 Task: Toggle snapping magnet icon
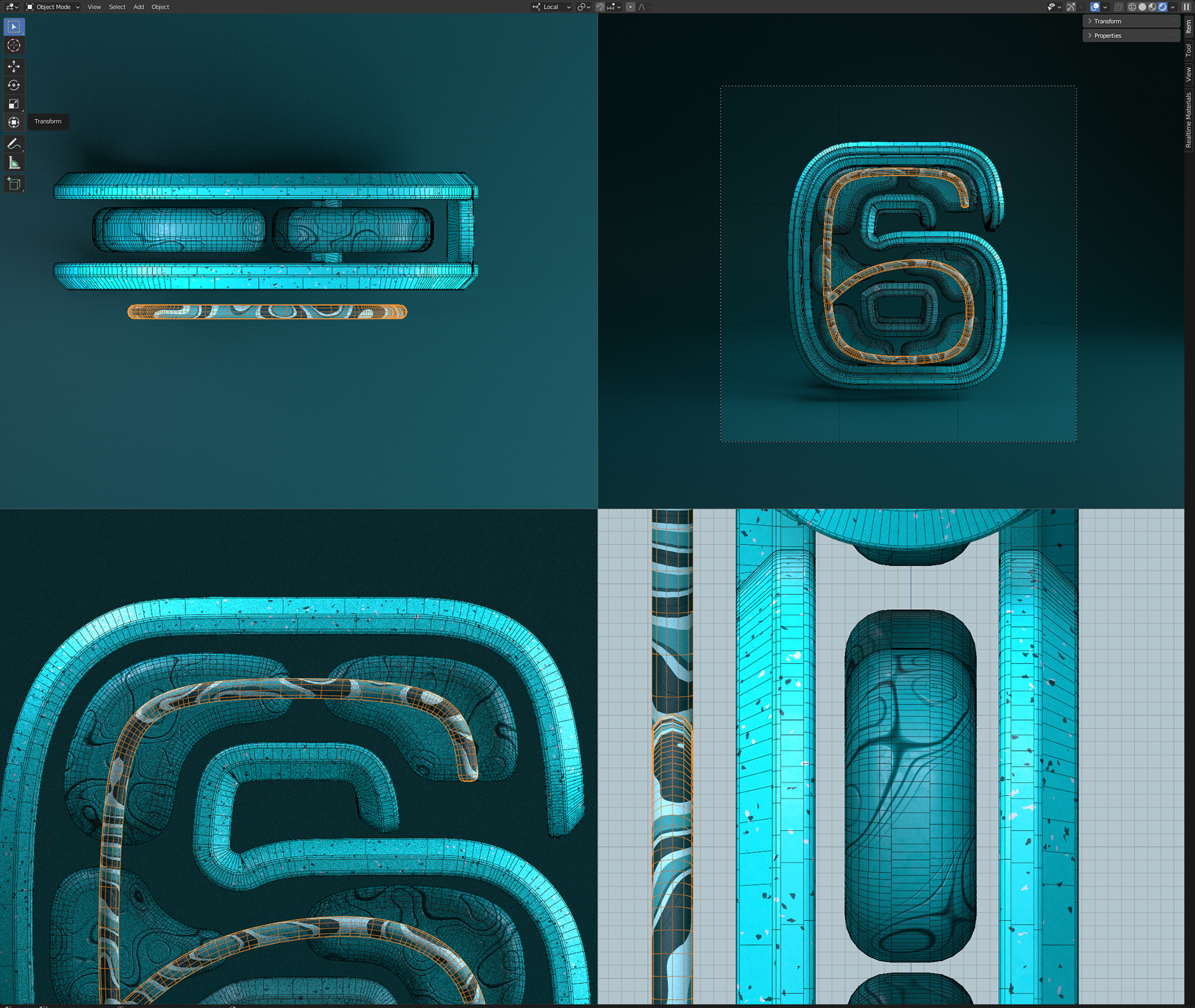click(600, 7)
